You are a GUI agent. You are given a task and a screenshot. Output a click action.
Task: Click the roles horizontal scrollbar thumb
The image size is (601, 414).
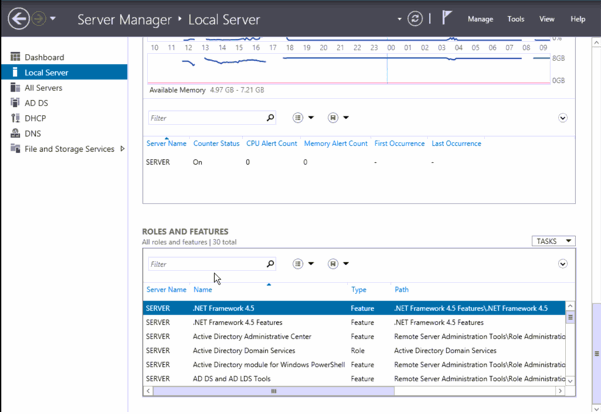(x=274, y=391)
